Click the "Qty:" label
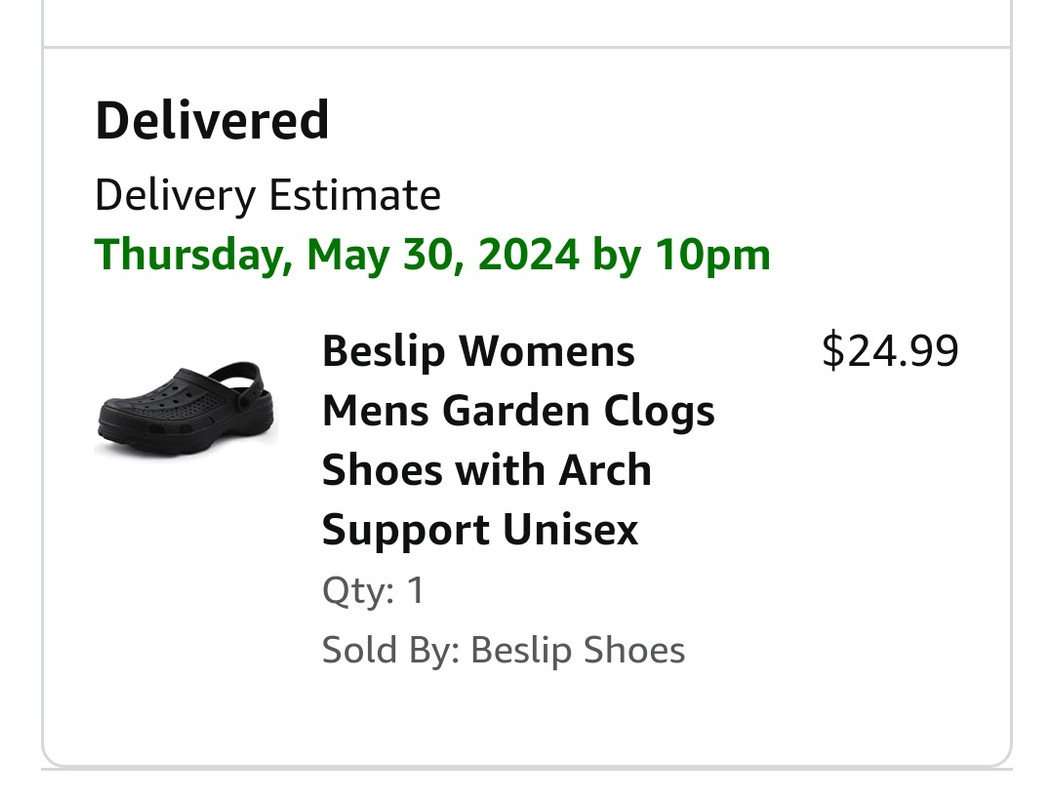Image resolution: width=1054 pixels, height=800 pixels. point(358,591)
